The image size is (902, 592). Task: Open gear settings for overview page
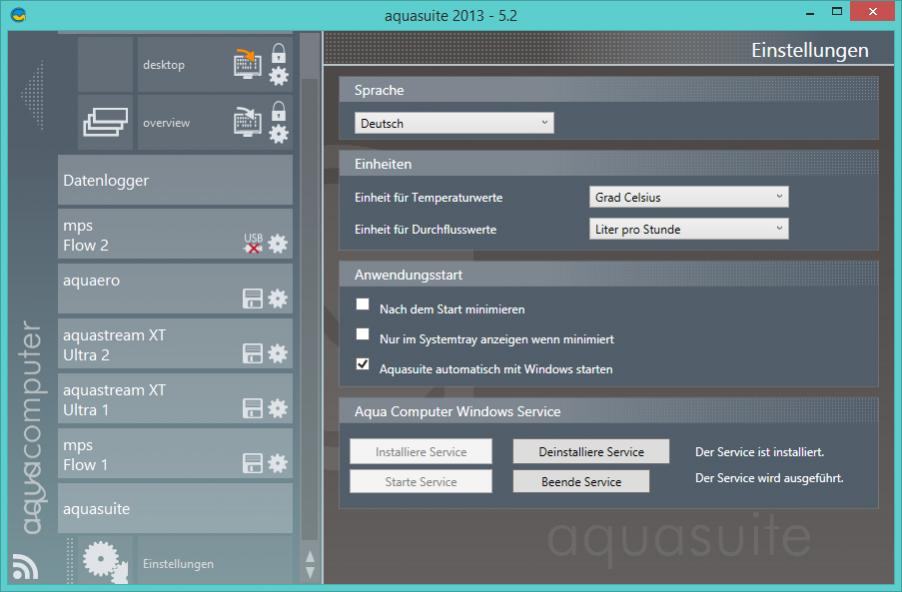tap(278, 134)
